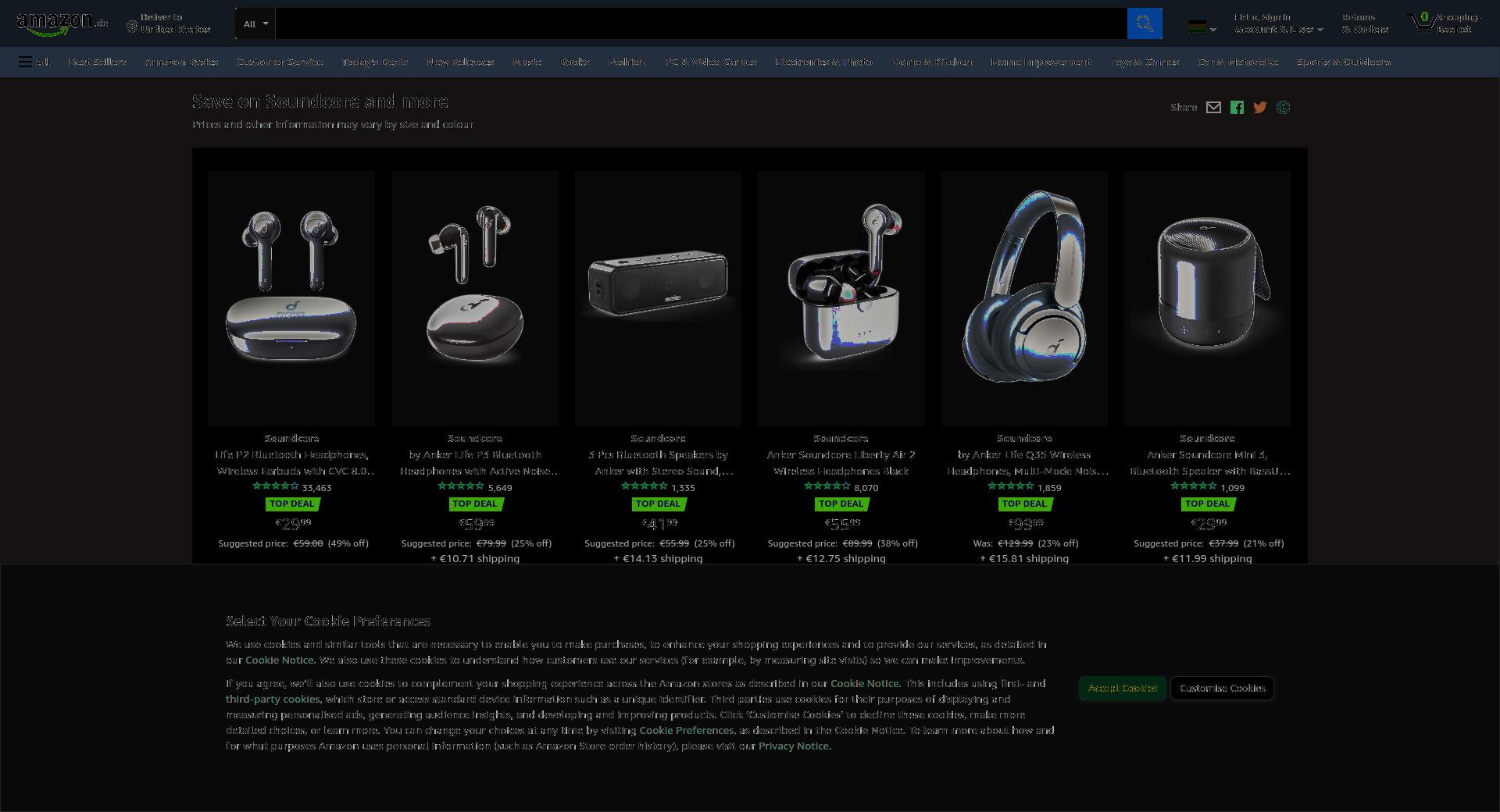Open Cookie Preferences link
Screen dimensions: 1500x812
(687, 730)
